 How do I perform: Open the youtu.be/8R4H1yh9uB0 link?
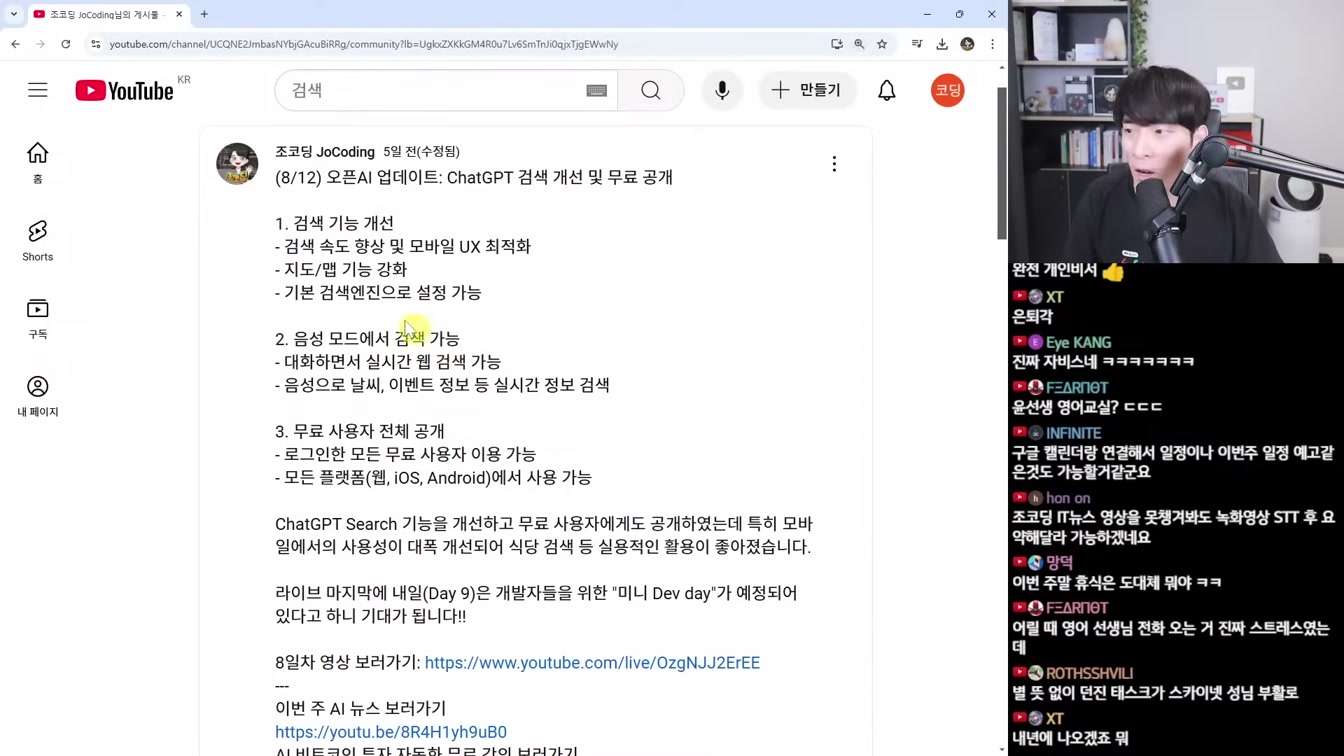391,732
